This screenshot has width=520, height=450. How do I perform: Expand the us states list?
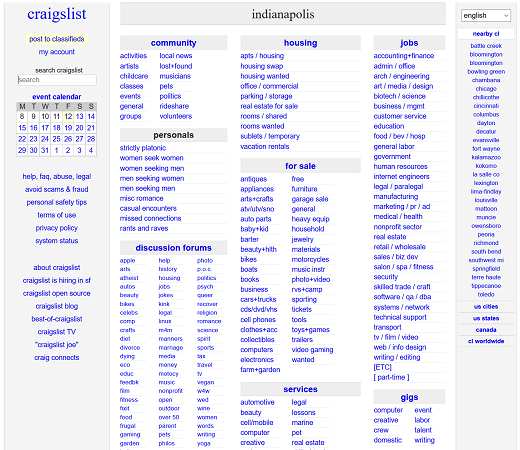click(486, 318)
